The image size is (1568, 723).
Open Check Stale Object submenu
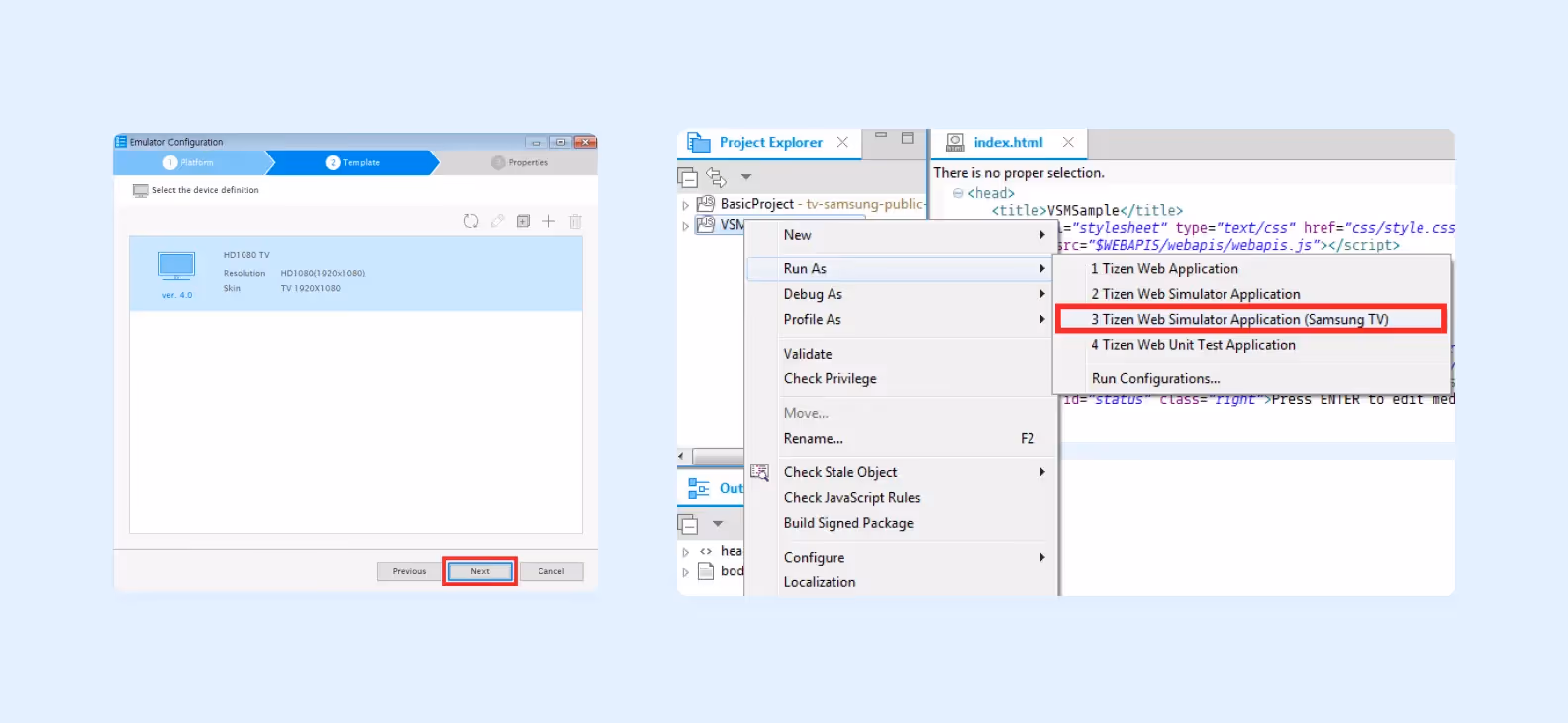pyautogui.click(x=899, y=472)
